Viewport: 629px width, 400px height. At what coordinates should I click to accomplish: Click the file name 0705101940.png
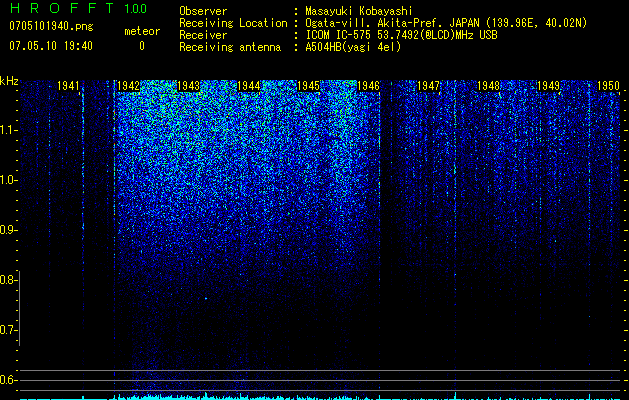coord(51,26)
